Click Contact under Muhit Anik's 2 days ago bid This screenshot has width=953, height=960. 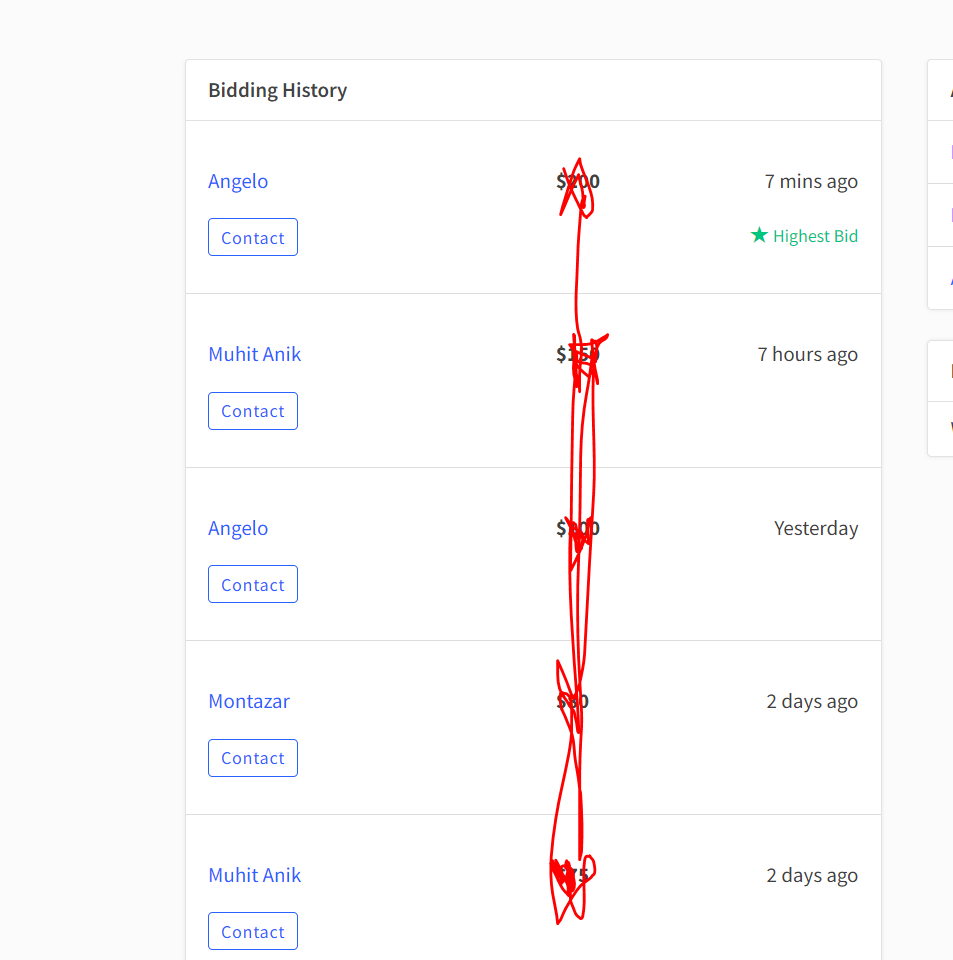253,931
